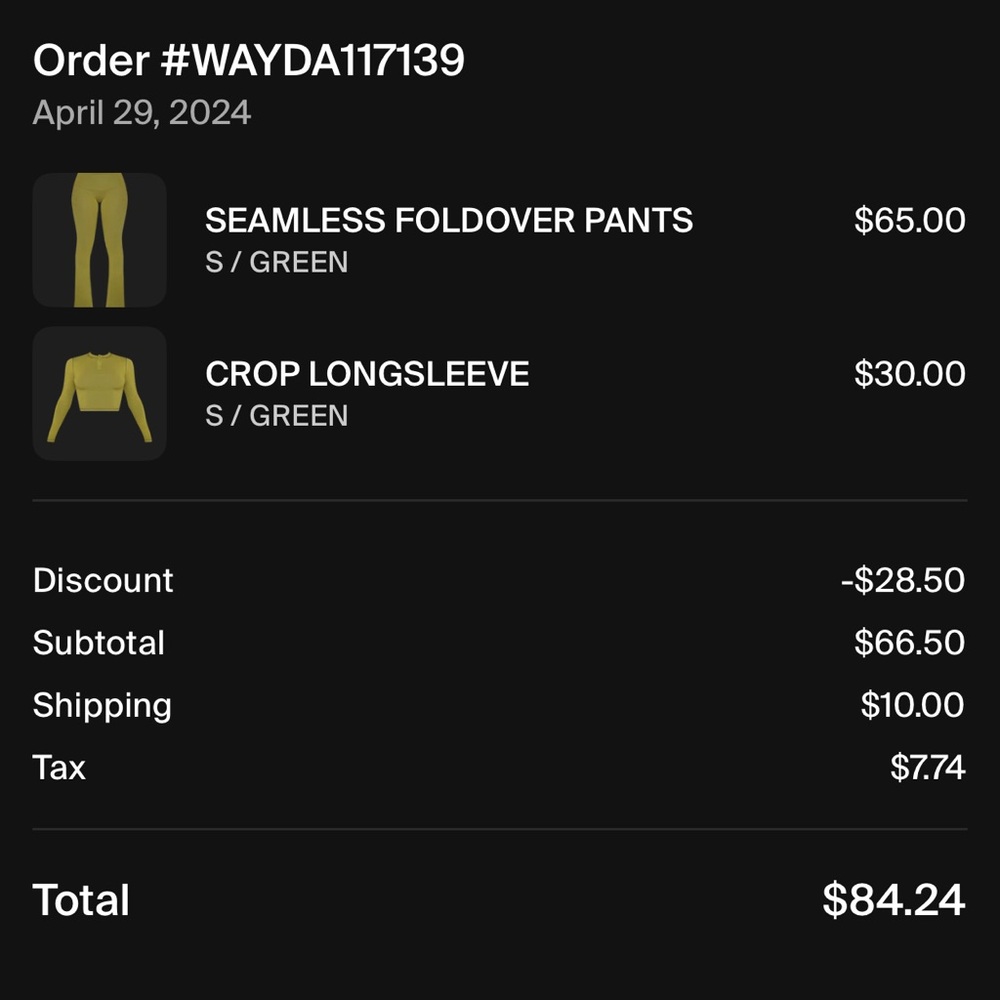Screen dimensions: 1000x1000
Task: Click the S / GREEN variant under pants
Action: (x=277, y=262)
